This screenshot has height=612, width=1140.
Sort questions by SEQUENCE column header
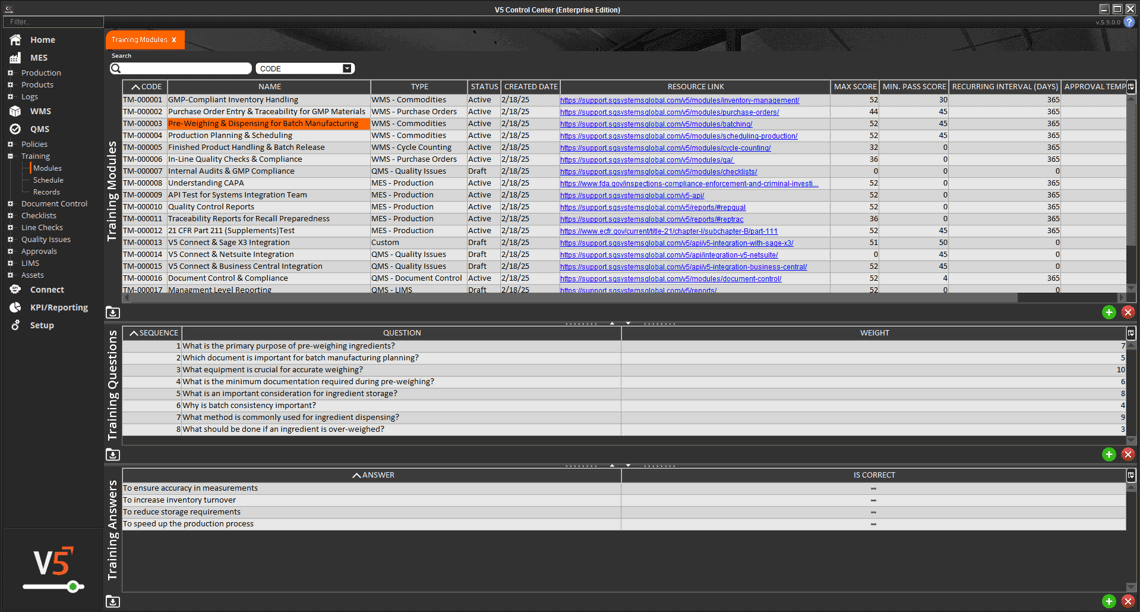click(152, 333)
